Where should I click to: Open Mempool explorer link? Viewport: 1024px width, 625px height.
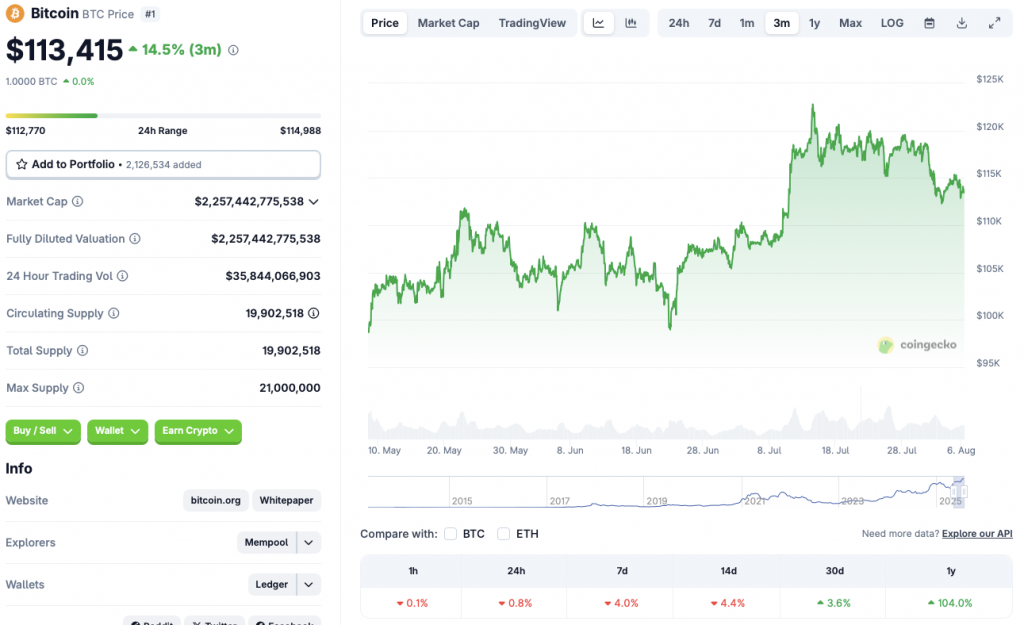pos(266,542)
